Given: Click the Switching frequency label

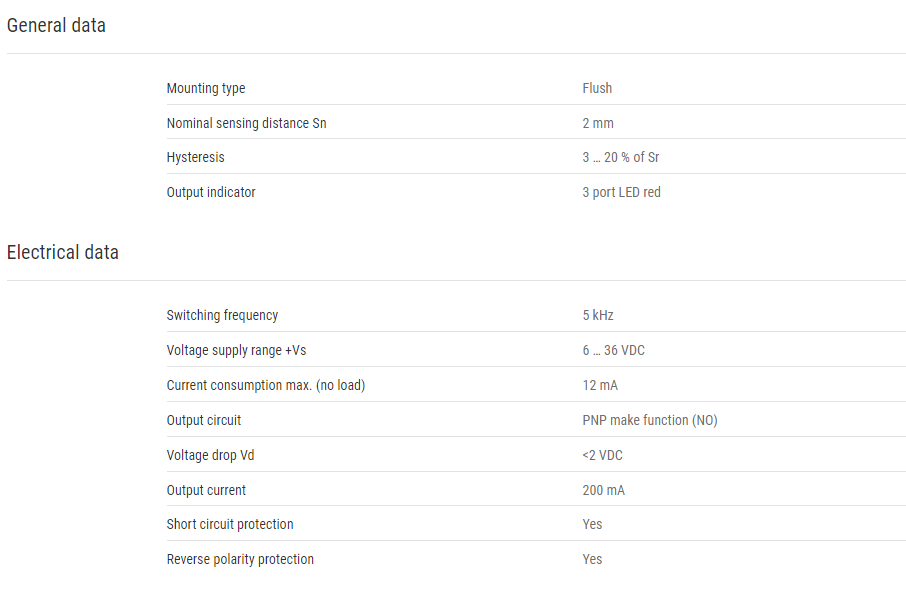Looking at the screenshot, I should (222, 316).
